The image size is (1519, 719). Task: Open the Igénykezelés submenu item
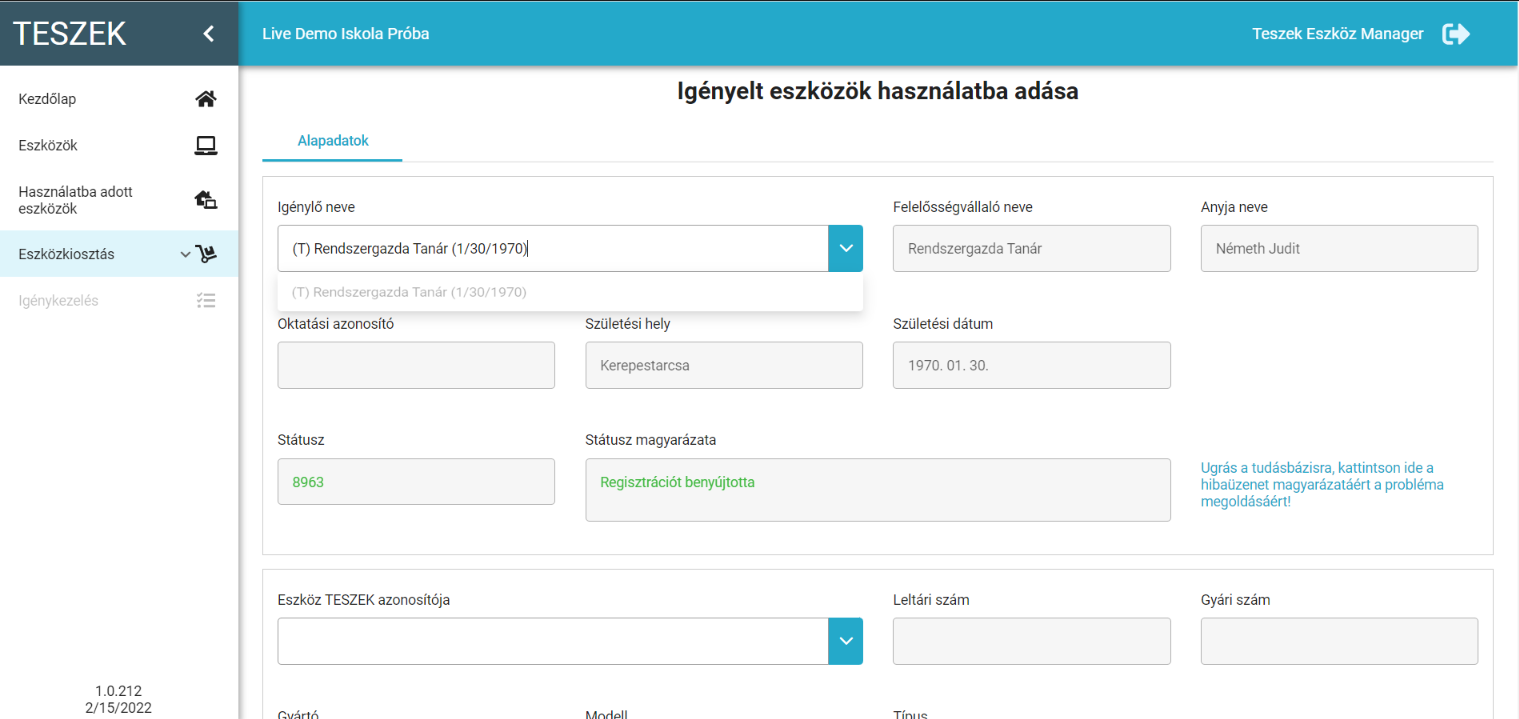click(119, 300)
